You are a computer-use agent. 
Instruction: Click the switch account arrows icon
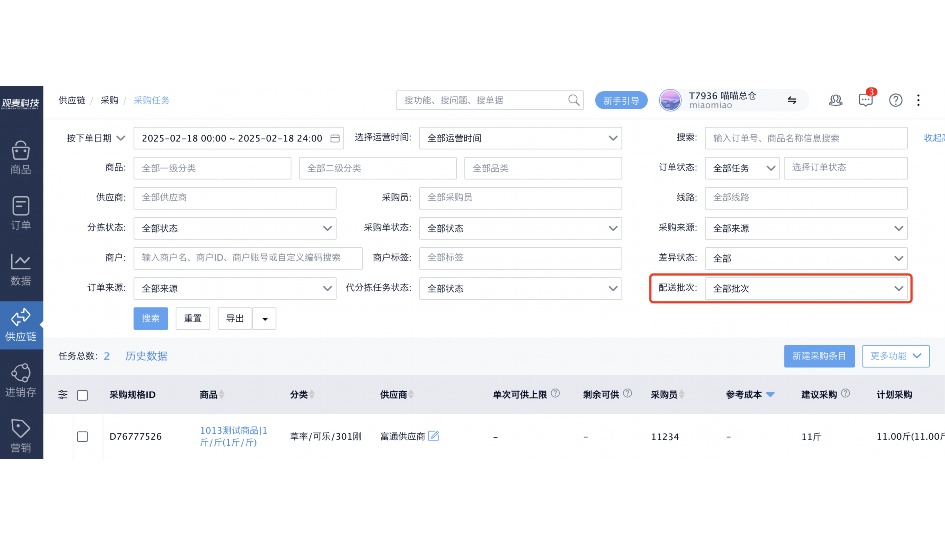coord(792,100)
